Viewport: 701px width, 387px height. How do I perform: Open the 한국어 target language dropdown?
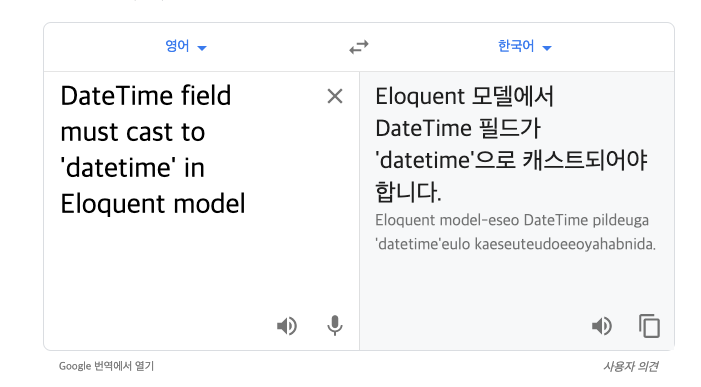coord(525,46)
